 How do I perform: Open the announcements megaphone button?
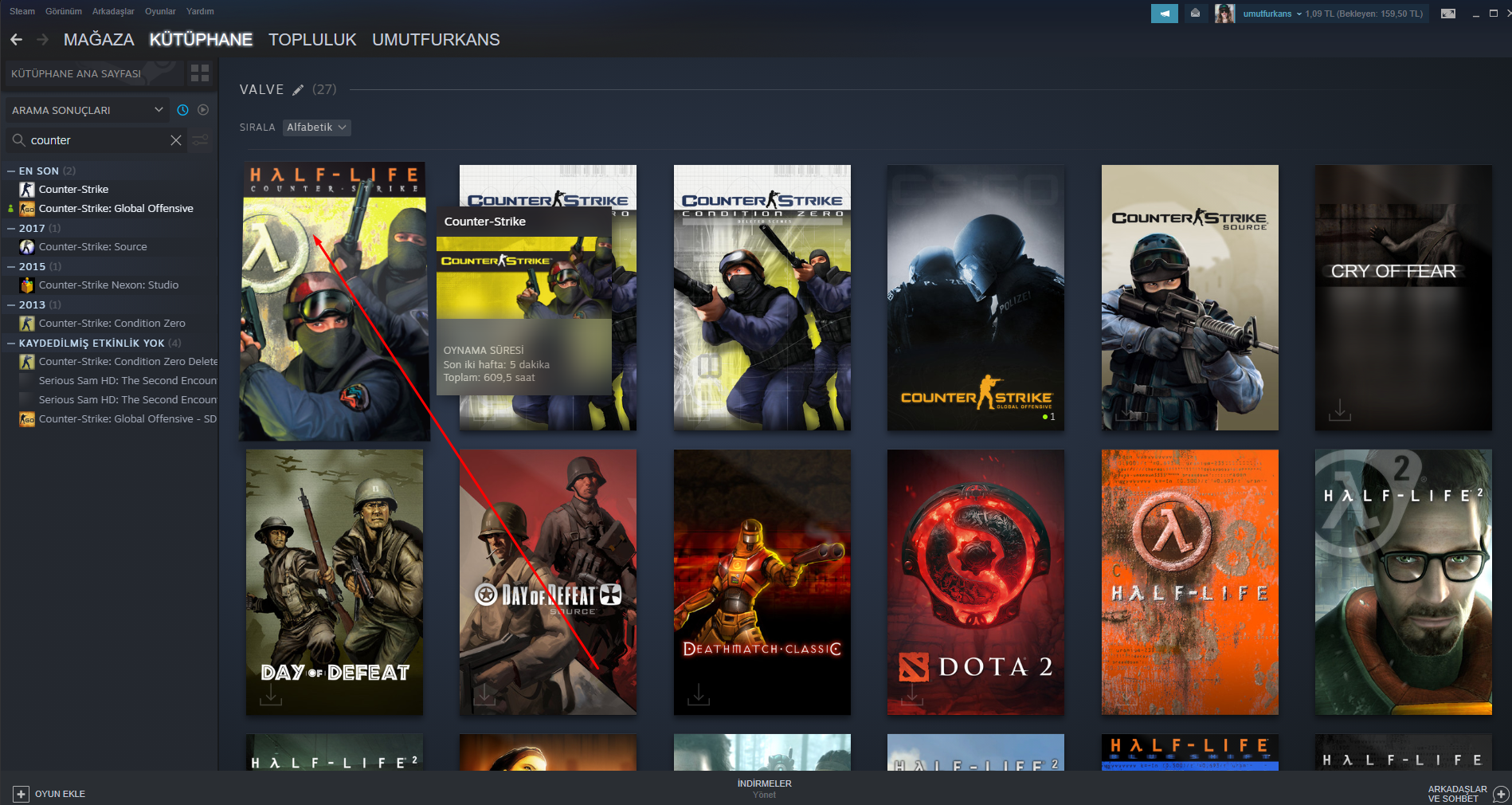(1165, 14)
